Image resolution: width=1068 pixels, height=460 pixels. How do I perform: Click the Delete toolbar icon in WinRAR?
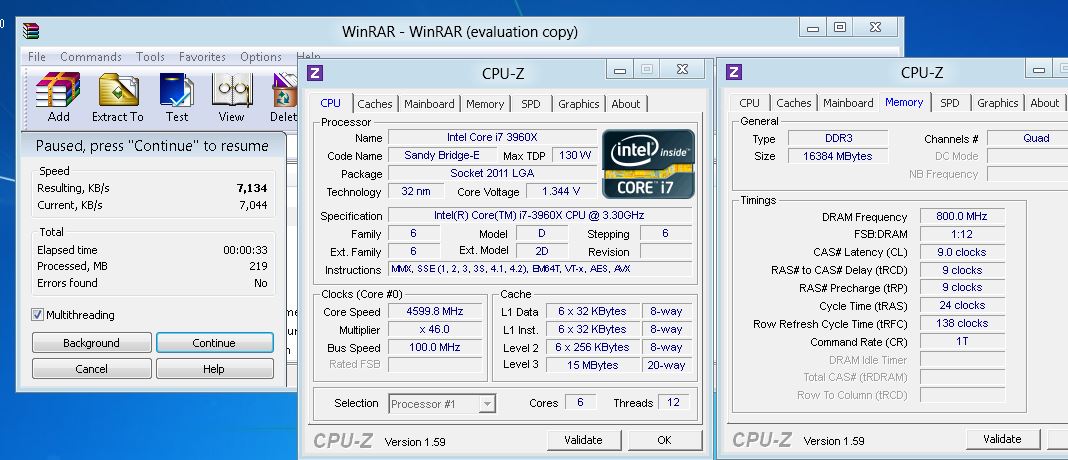[x=284, y=97]
